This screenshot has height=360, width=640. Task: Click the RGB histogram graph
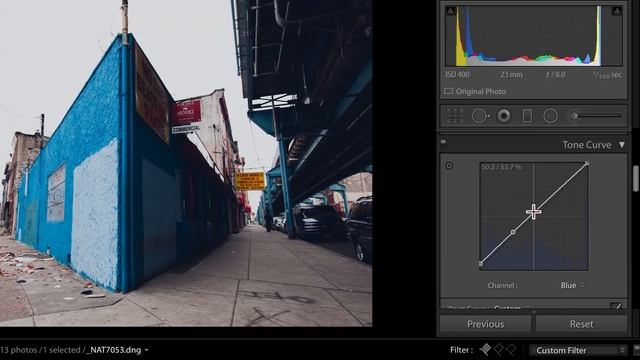point(533,36)
